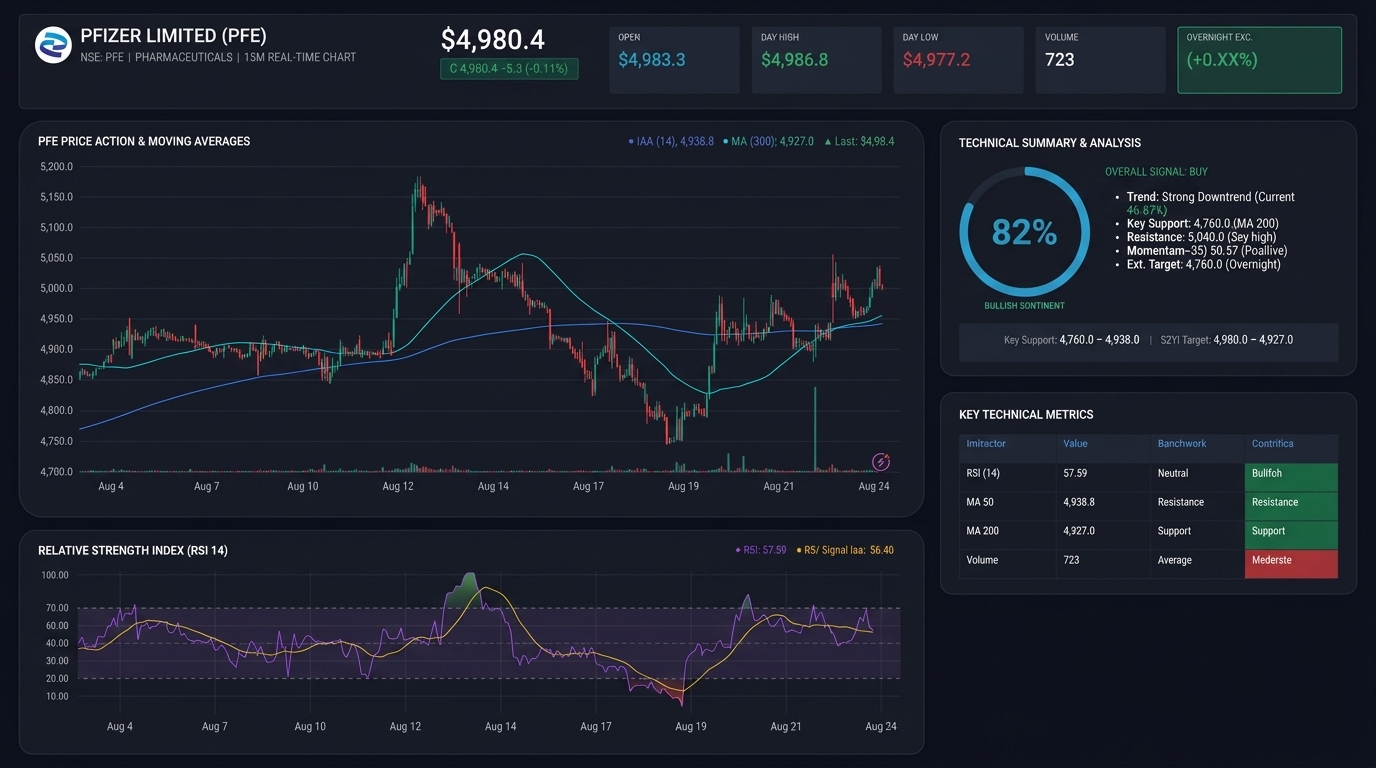The image size is (1376, 768).
Task: Open the OVERNIGHT EXC. card
Action: click(1259, 60)
